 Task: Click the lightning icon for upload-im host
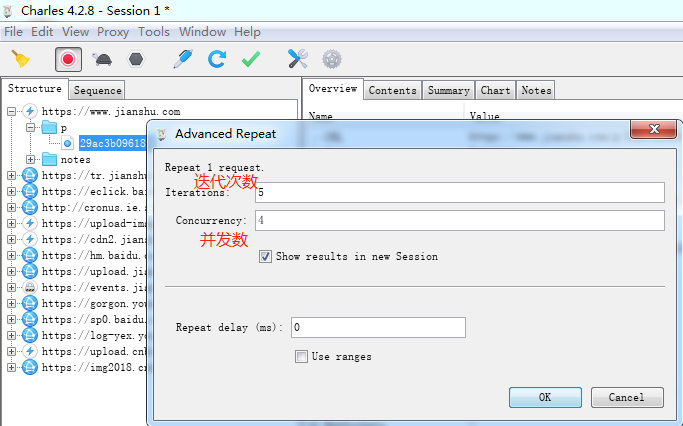30,223
